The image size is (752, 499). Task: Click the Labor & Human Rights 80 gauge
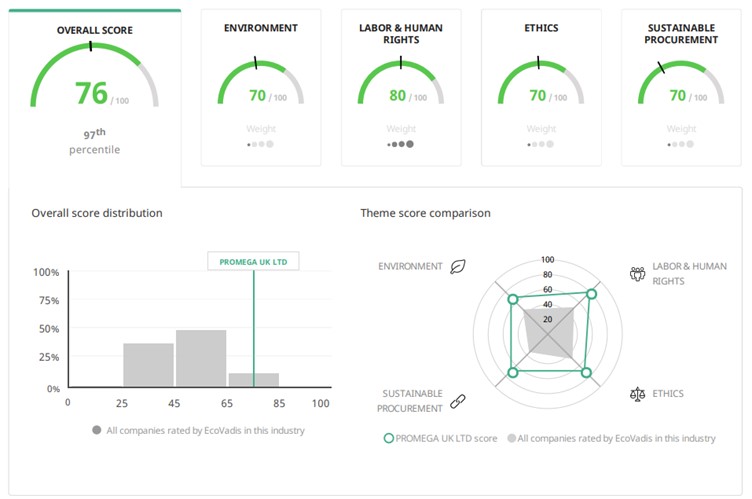[401, 82]
